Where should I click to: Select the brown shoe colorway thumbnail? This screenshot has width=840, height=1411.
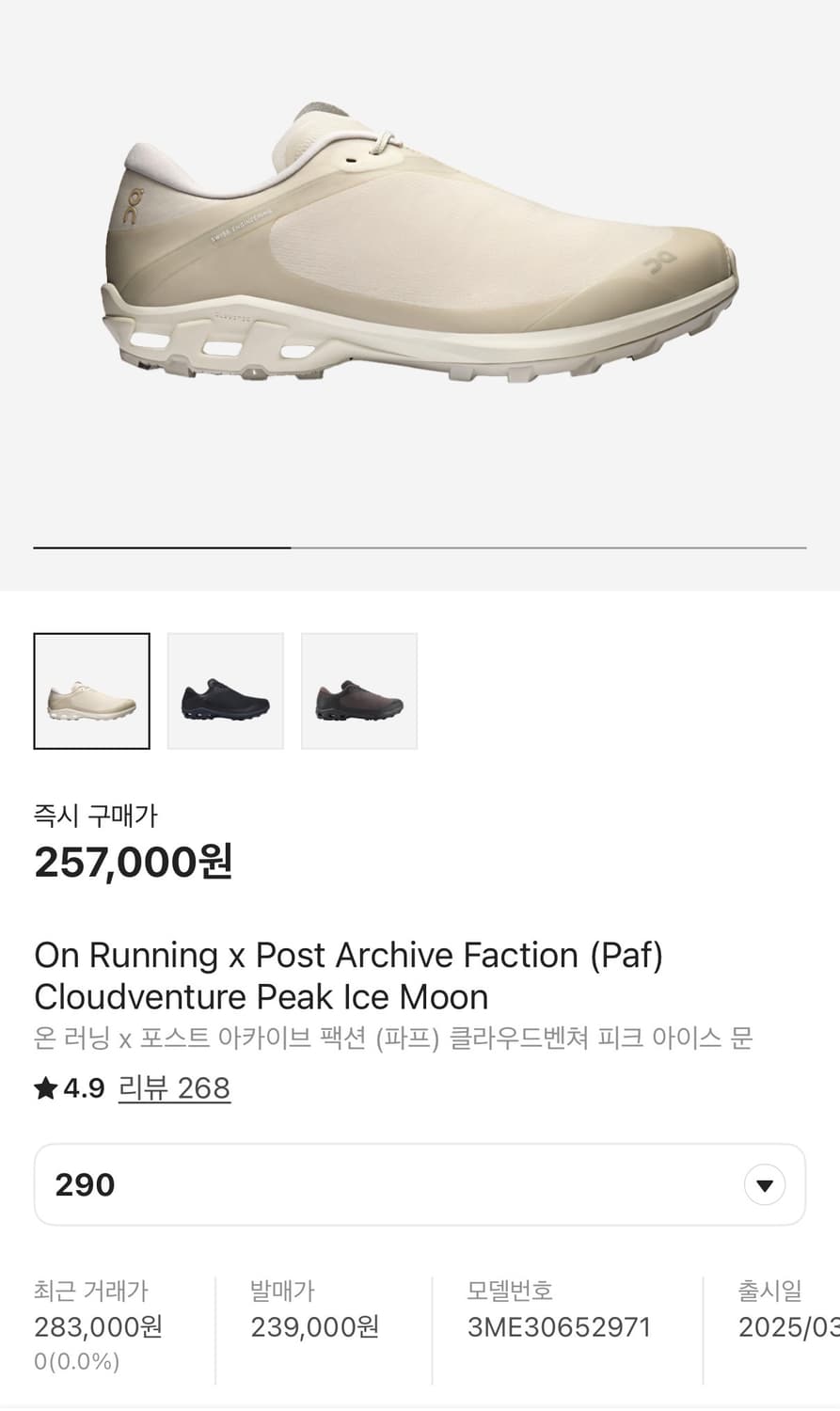pos(359,691)
